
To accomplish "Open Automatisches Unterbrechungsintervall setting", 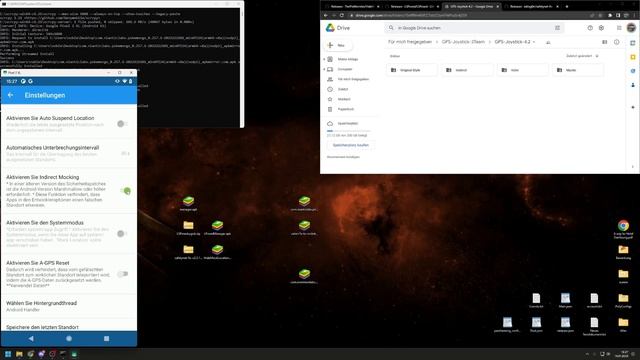I will pos(69,153).
